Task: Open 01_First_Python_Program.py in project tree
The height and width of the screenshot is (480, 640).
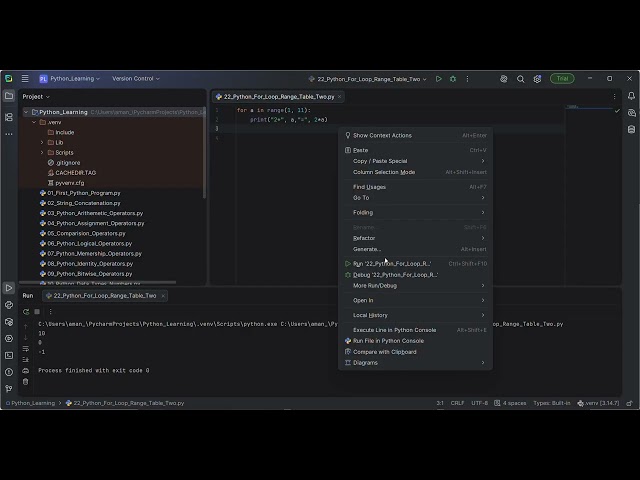Action: pyautogui.click(x=84, y=193)
